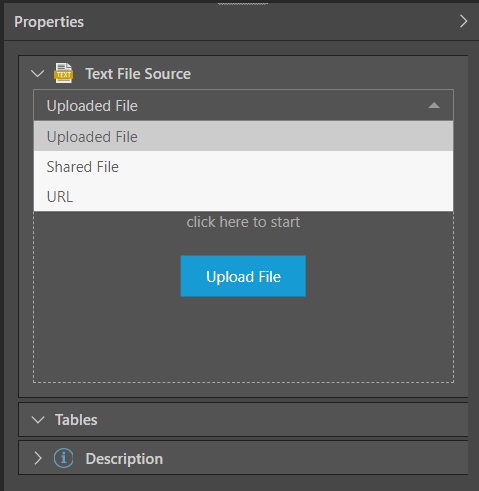This screenshot has height=491, width=479.
Task: Click the Upload File button
Action: [x=243, y=276]
